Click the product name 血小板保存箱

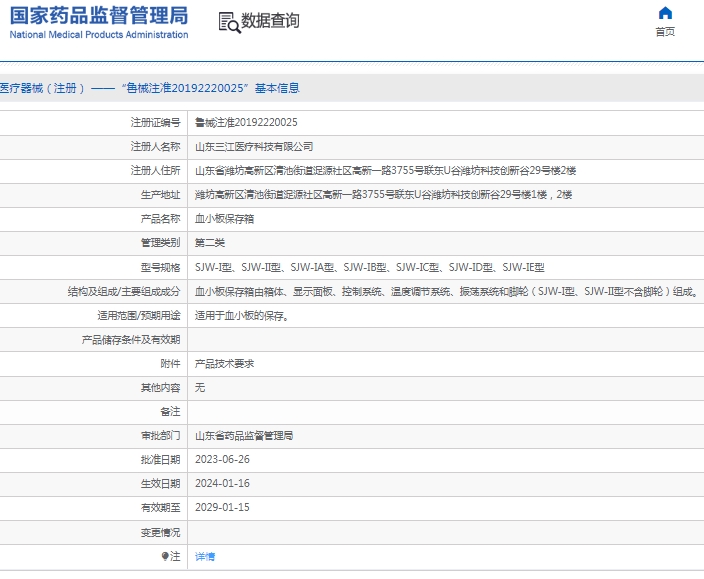224,219
